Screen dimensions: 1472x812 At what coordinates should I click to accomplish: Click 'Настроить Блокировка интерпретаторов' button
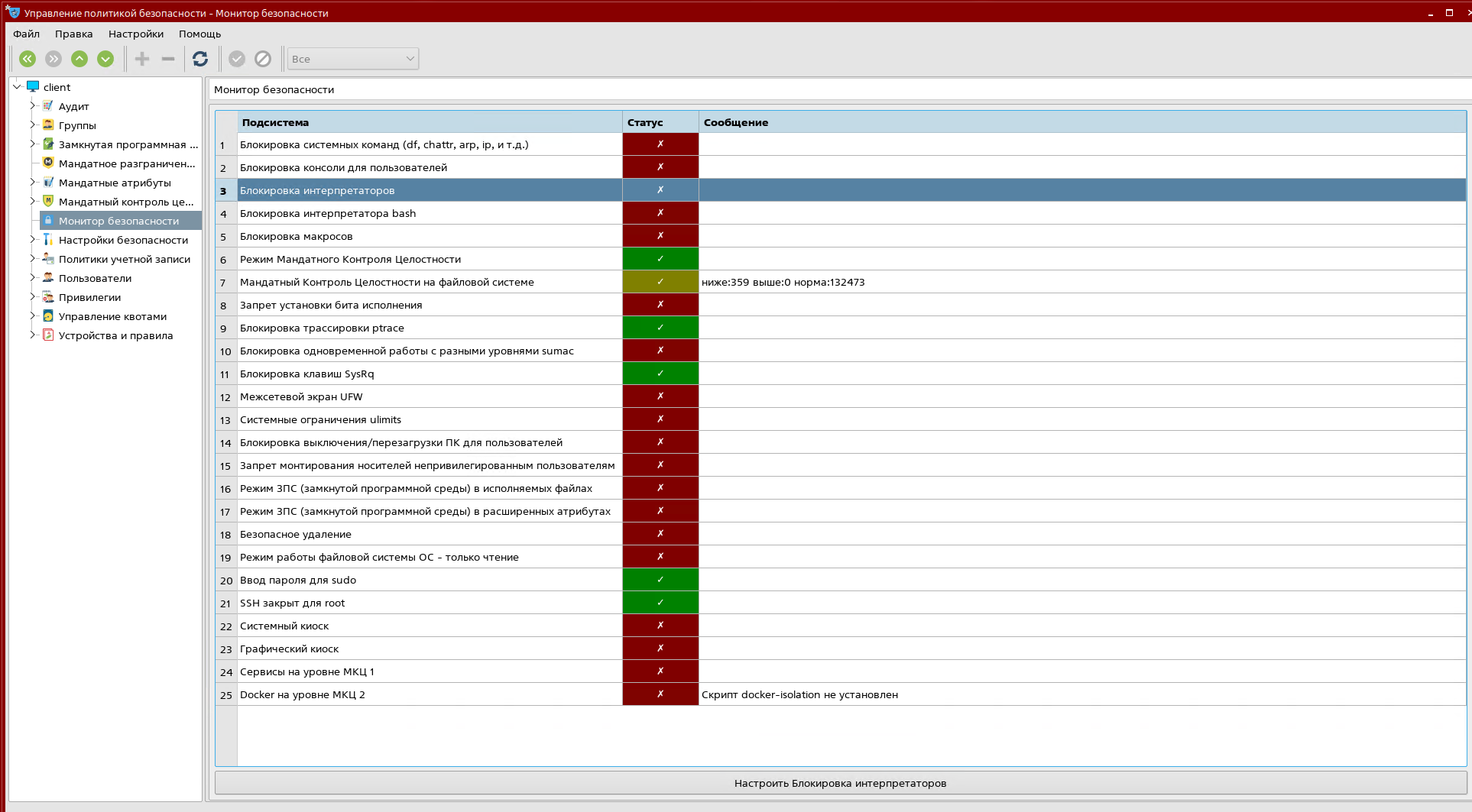click(x=840, y=783)
